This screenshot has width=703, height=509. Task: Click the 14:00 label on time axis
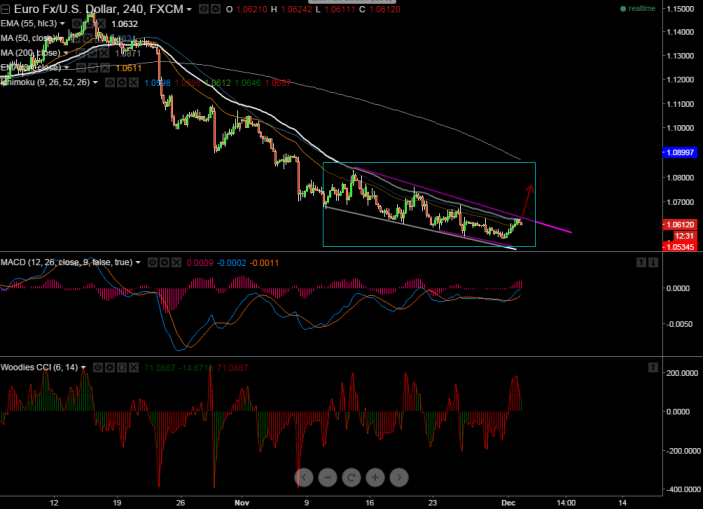(566, 503)
